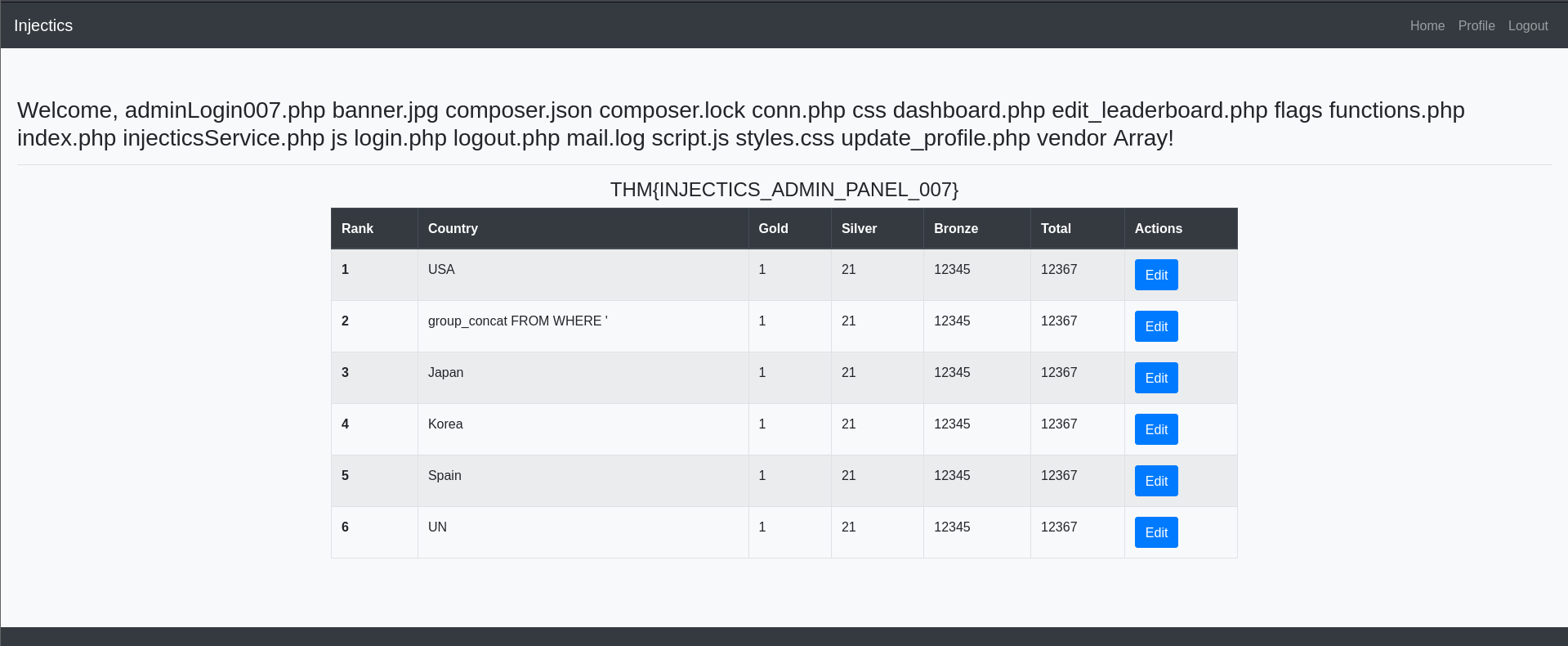The width and height of the screenshot is (1568, 646).
Task: Click the Rank column header
Action: coord(357,228)
